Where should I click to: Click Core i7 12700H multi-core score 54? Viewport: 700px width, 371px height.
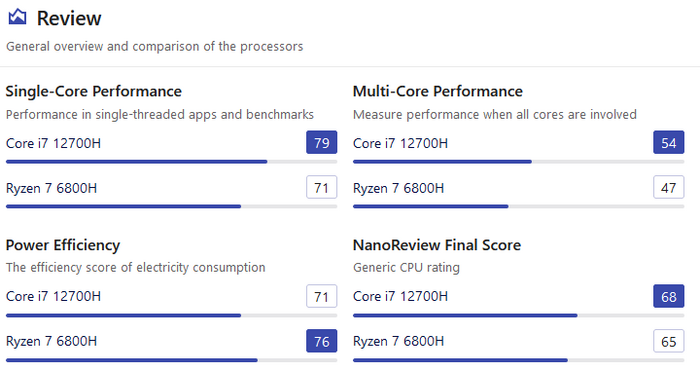[669, 143]
